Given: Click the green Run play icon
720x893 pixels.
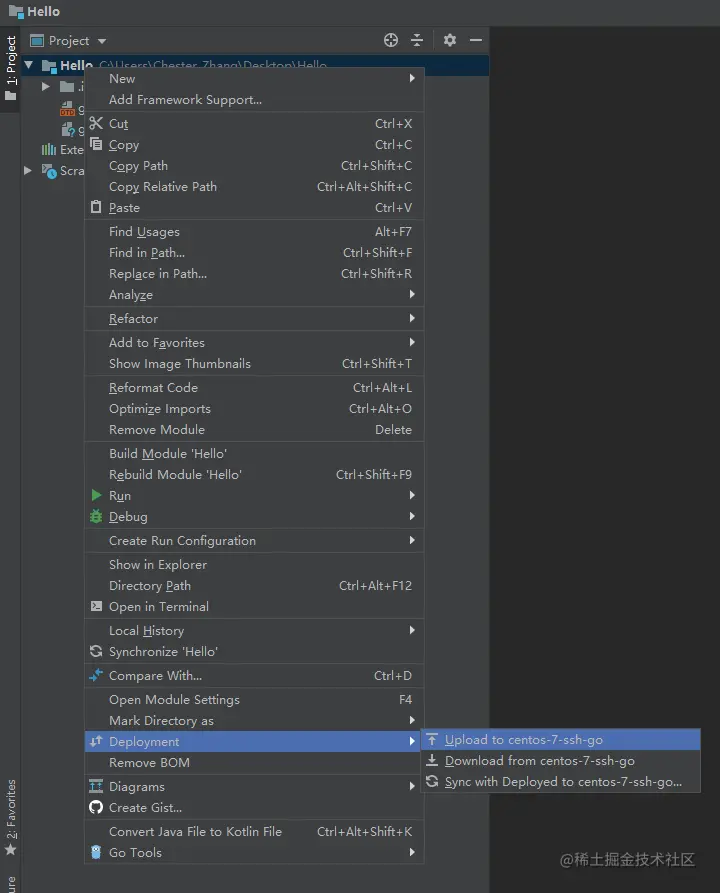Looking at the screenshot, I should 96,495.
